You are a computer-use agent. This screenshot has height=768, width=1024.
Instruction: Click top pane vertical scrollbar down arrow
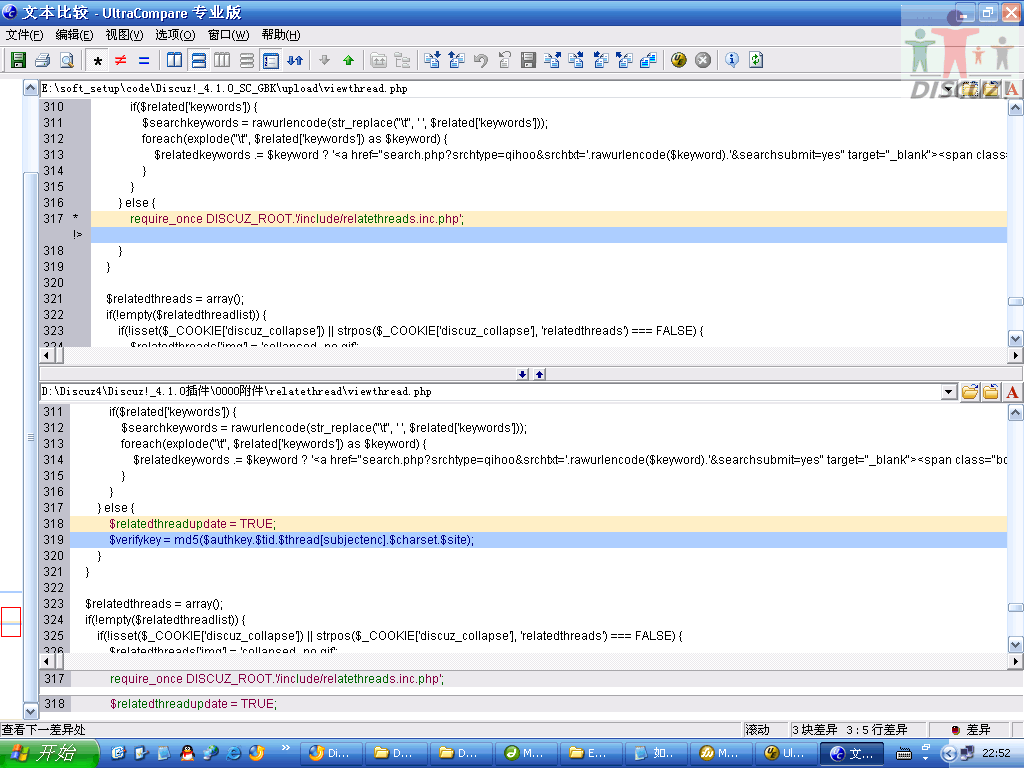point(1015,338)
